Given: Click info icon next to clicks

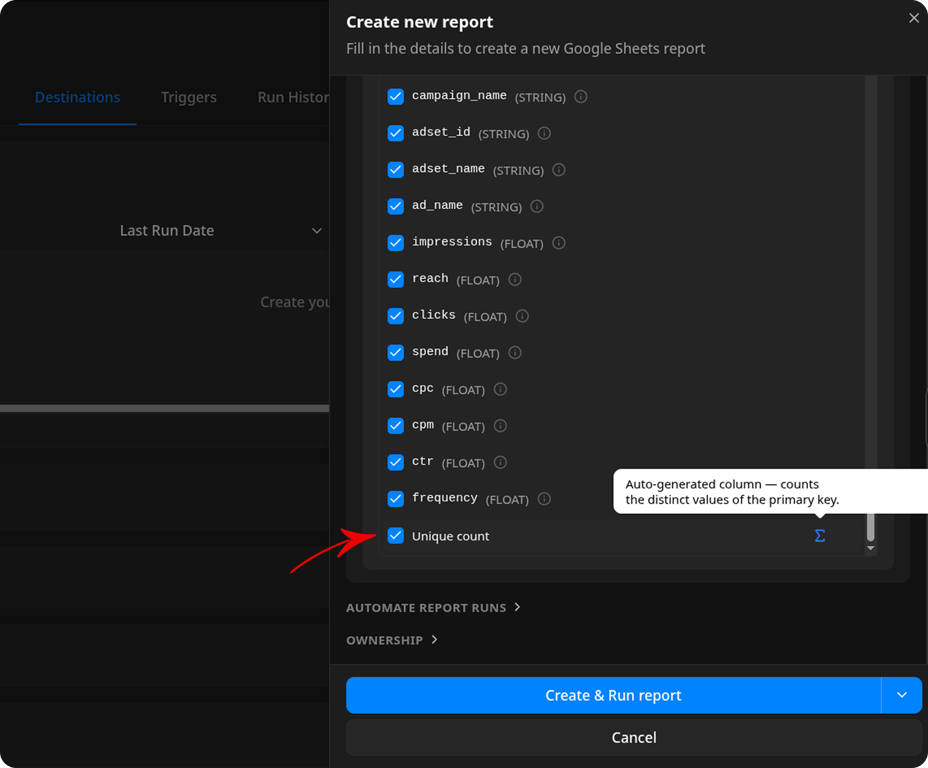Looking at the screenshot, I should coord(522,316).
